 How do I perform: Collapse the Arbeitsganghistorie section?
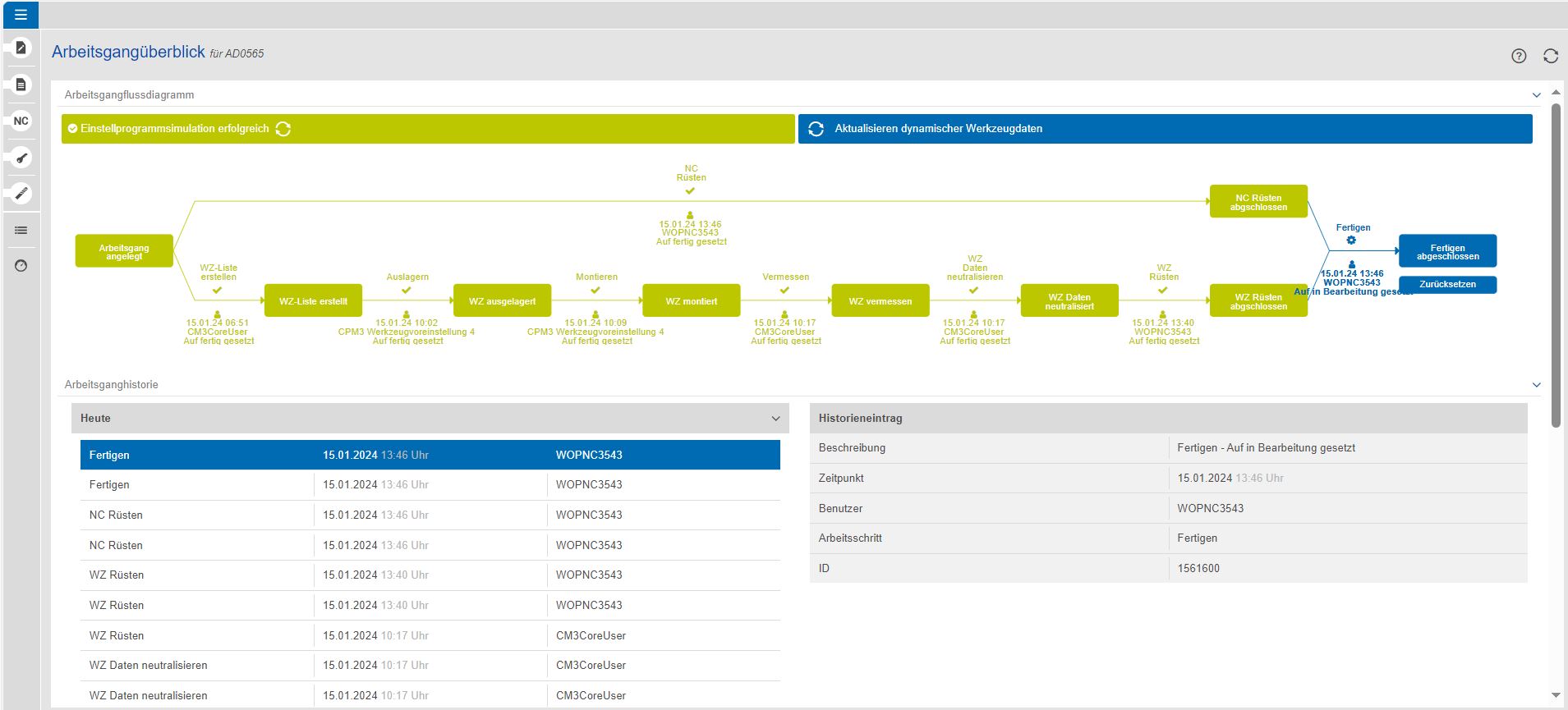[1536, 385]
